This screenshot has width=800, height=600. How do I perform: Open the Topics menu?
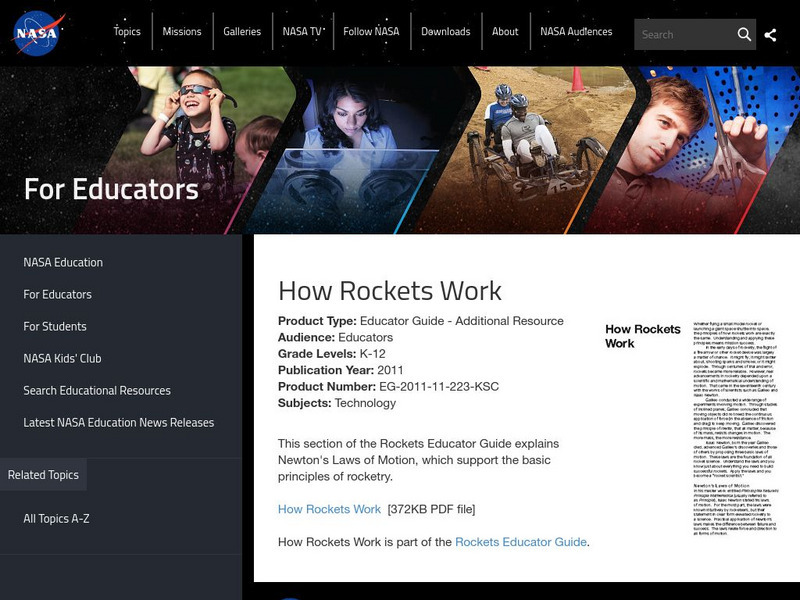pos(127,32)
